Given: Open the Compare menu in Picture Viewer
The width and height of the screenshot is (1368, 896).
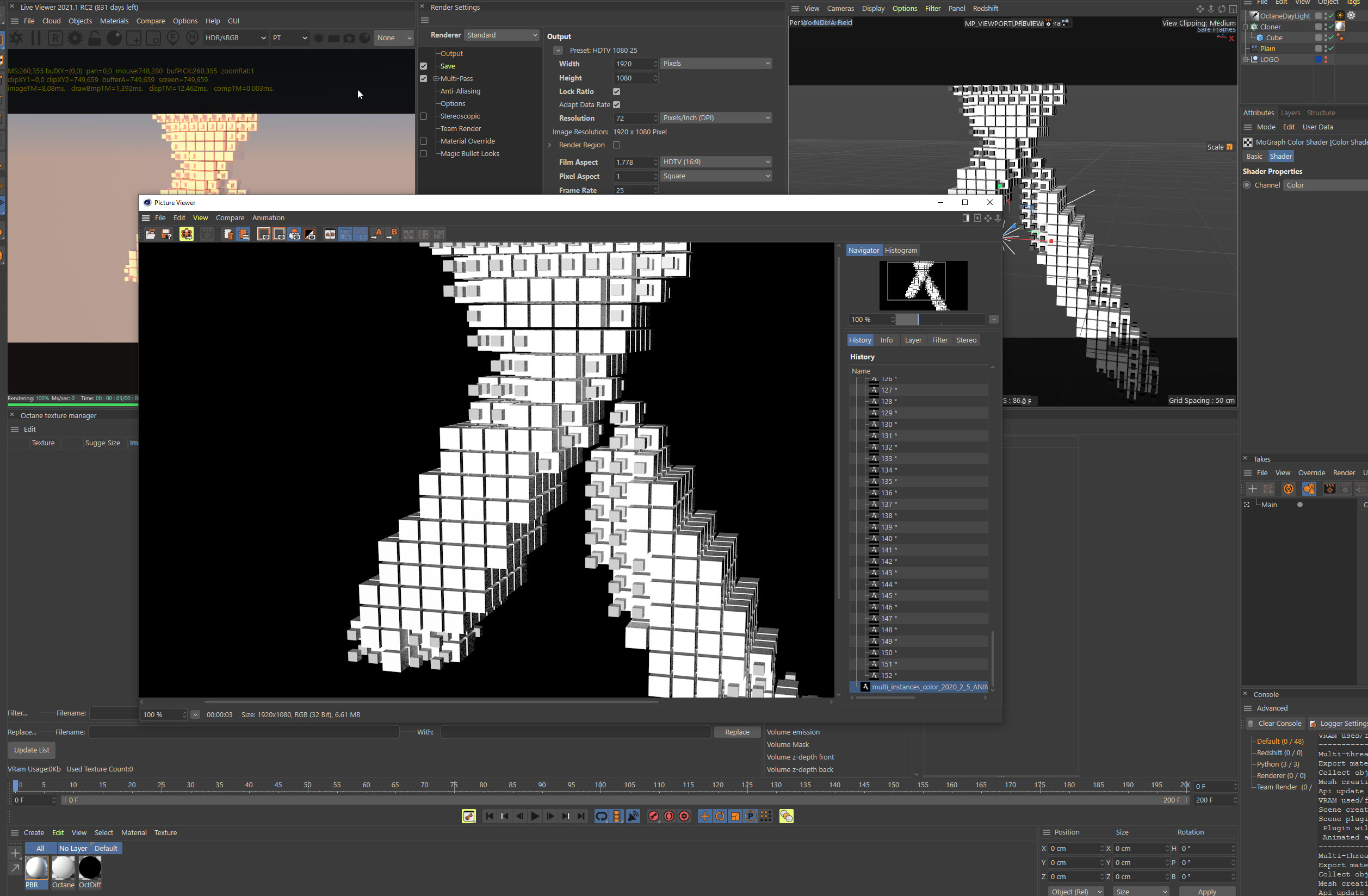Looking at the screenshot, I should point(230,217).
